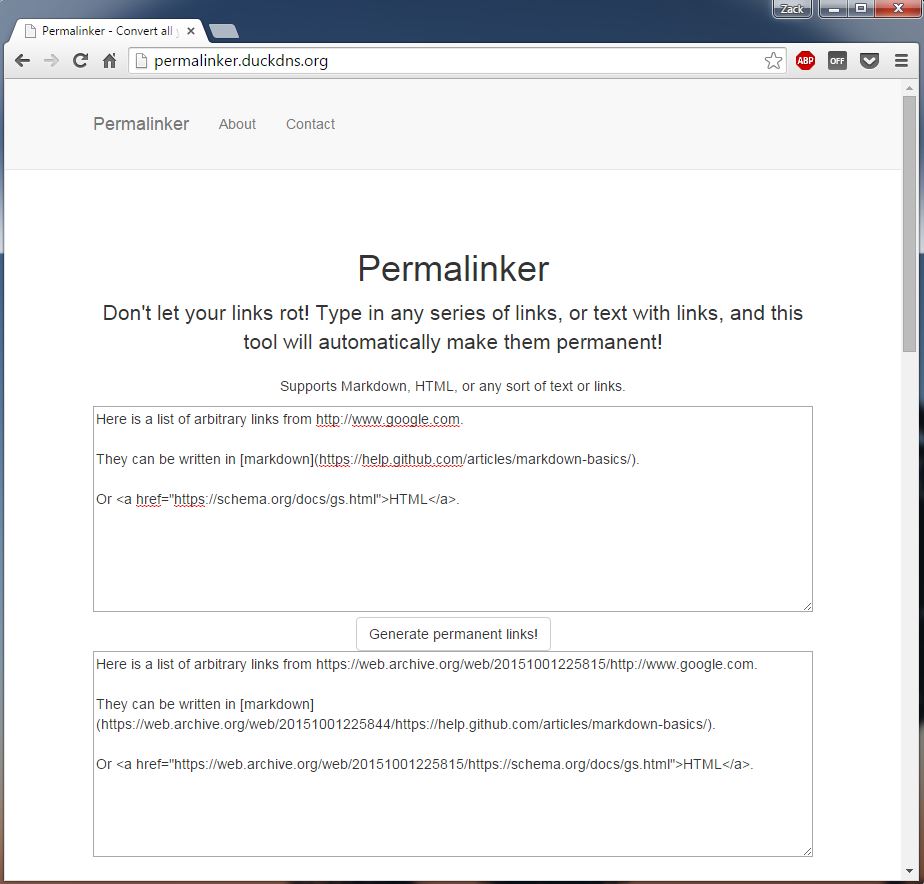Click the resize handle of the input text area
Screen dimensions: 924x884
pos(807,606)
